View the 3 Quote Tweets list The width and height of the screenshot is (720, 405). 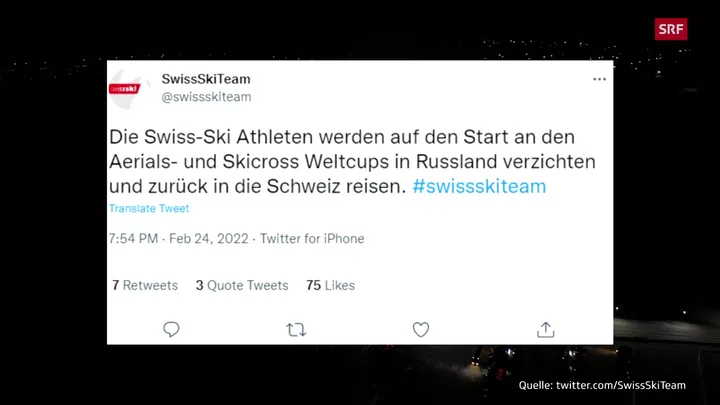click(x=242, y=285)
